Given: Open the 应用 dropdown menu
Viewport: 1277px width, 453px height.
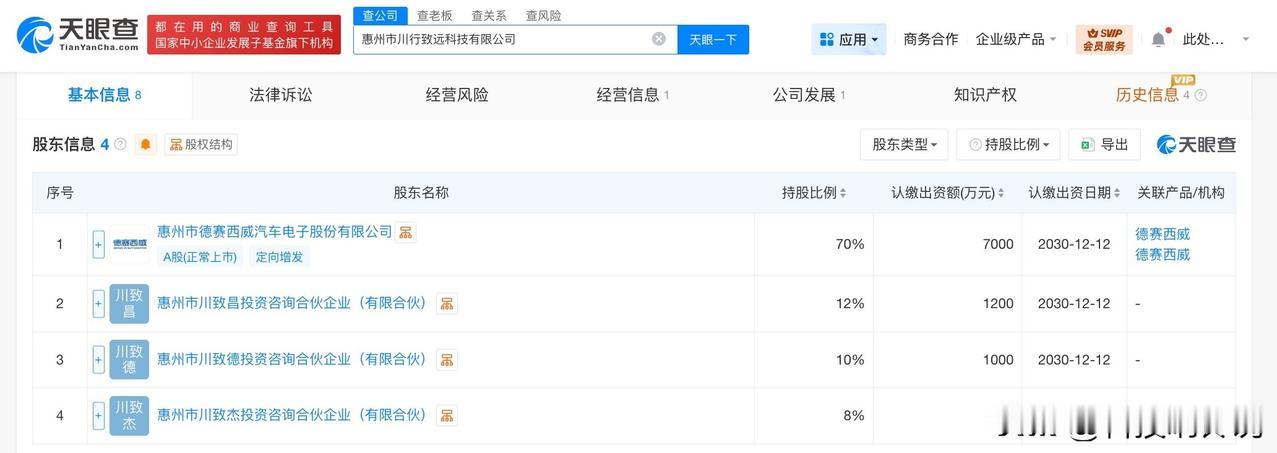Looking at the screenshot, I should pos(848,39).
